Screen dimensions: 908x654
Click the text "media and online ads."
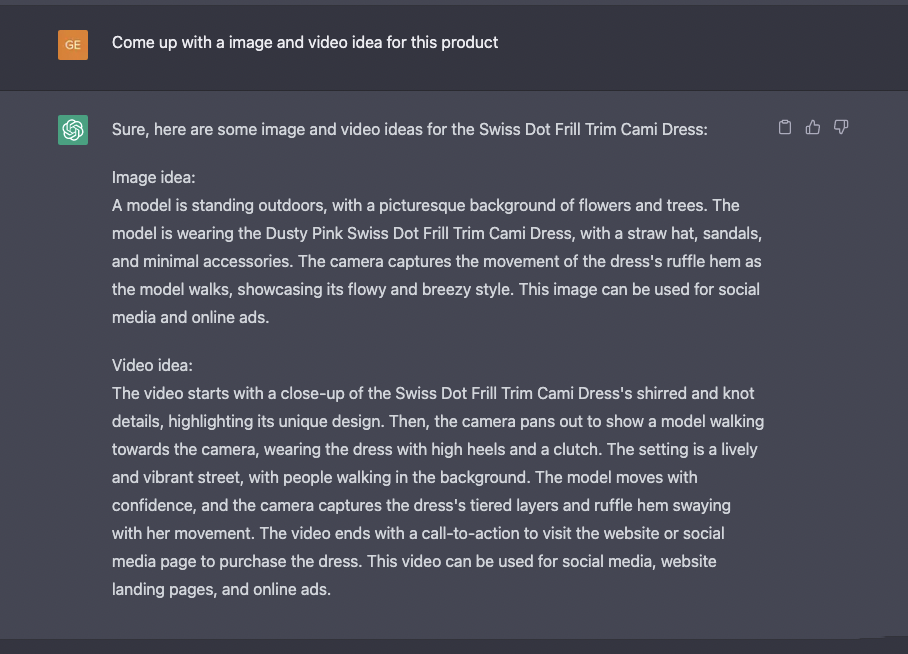point(191,317)
